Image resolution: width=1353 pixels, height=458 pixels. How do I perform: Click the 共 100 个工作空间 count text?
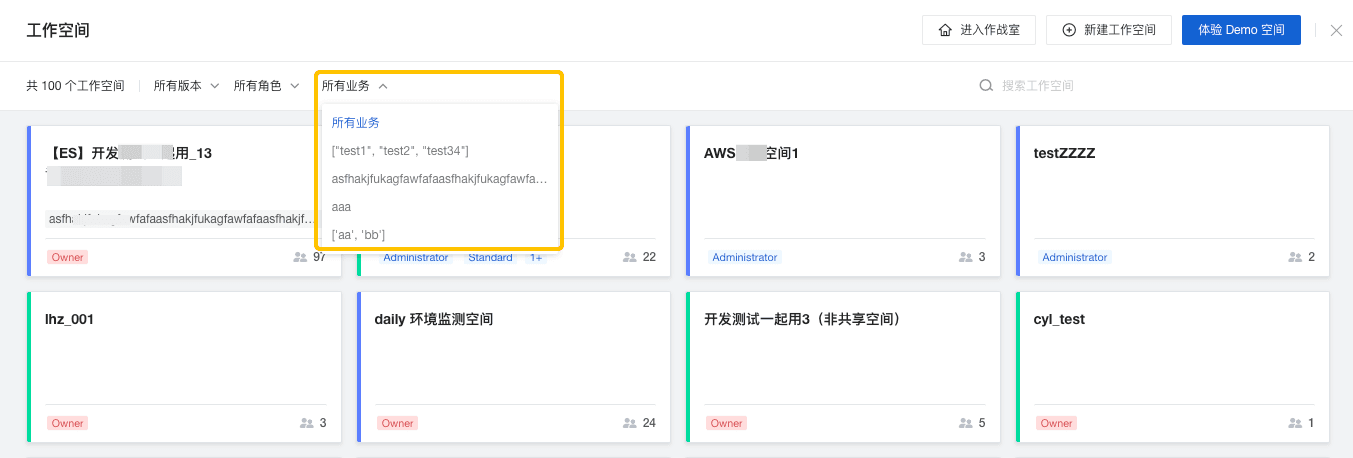(75, 86)
